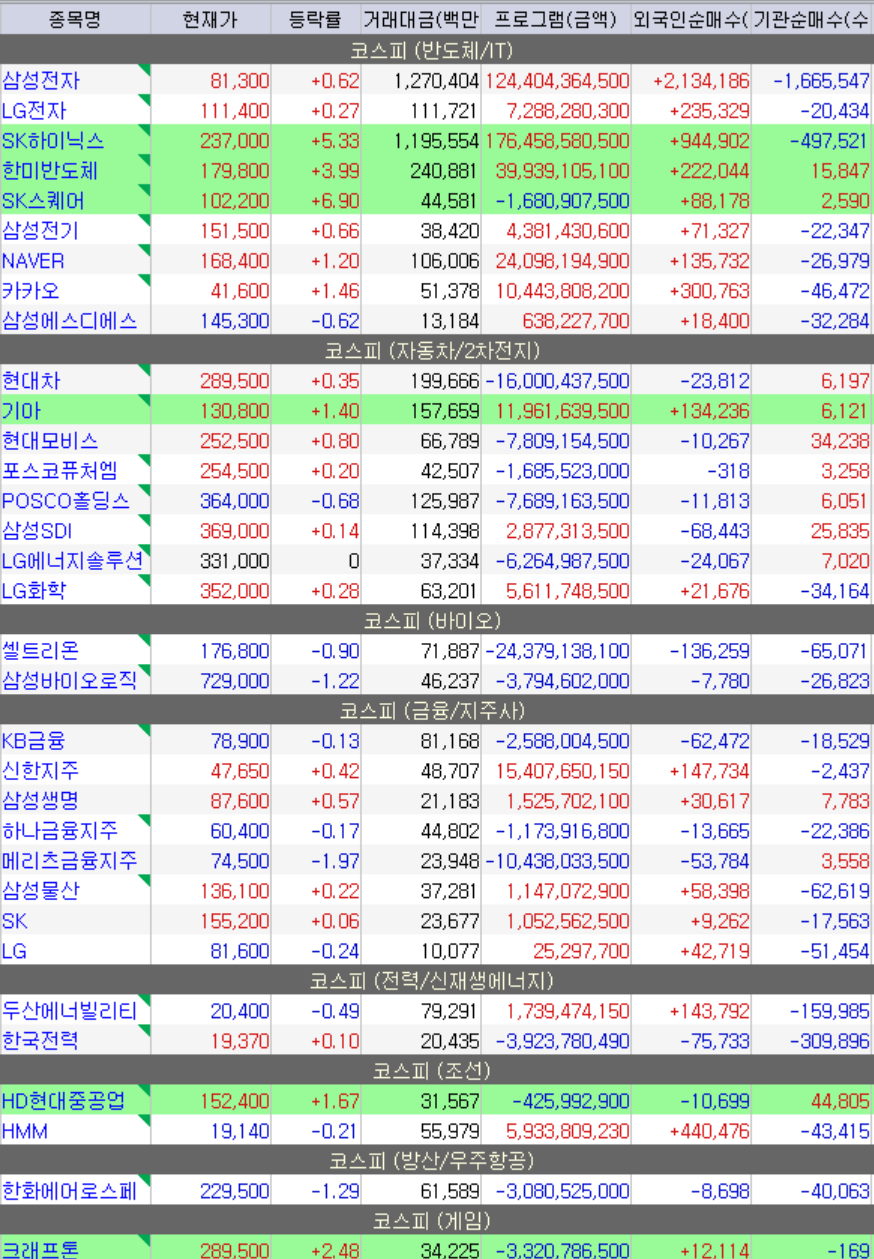Click 두산에너빌리티 current price 20,400
Viewport: 874px width, 1259px height.
(240, 1011)
